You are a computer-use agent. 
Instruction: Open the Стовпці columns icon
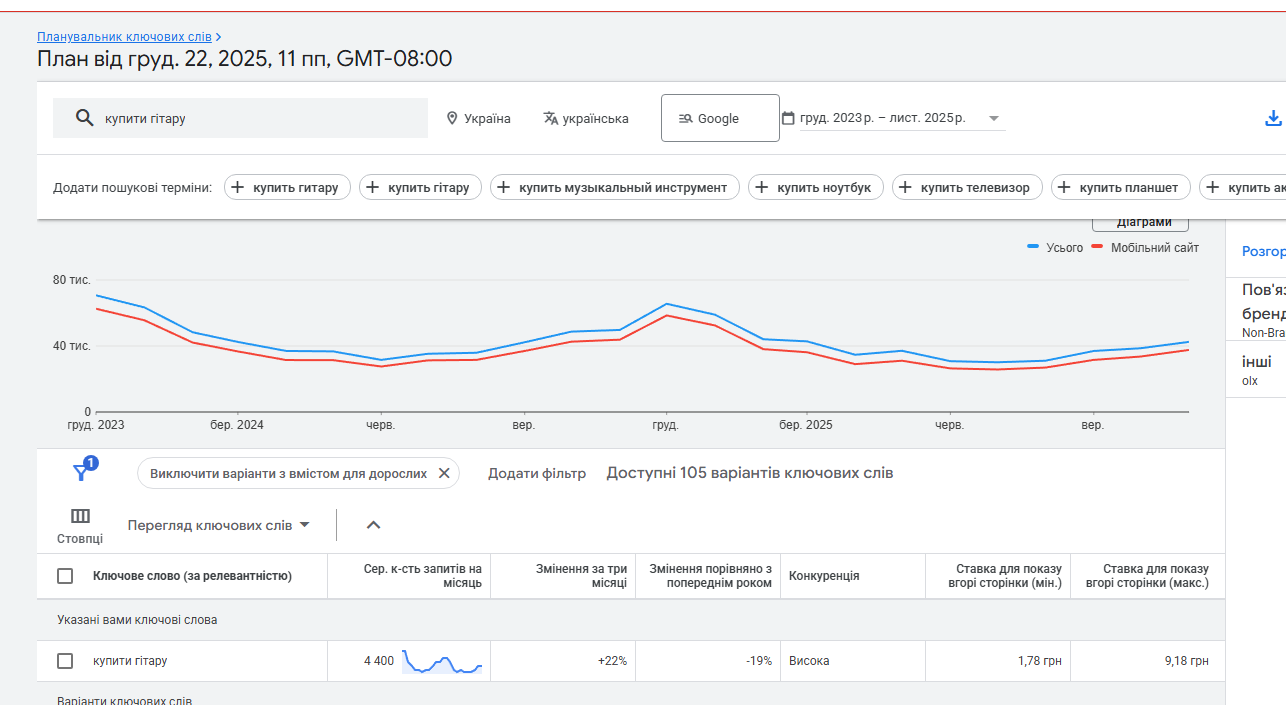tap(80, 516)
